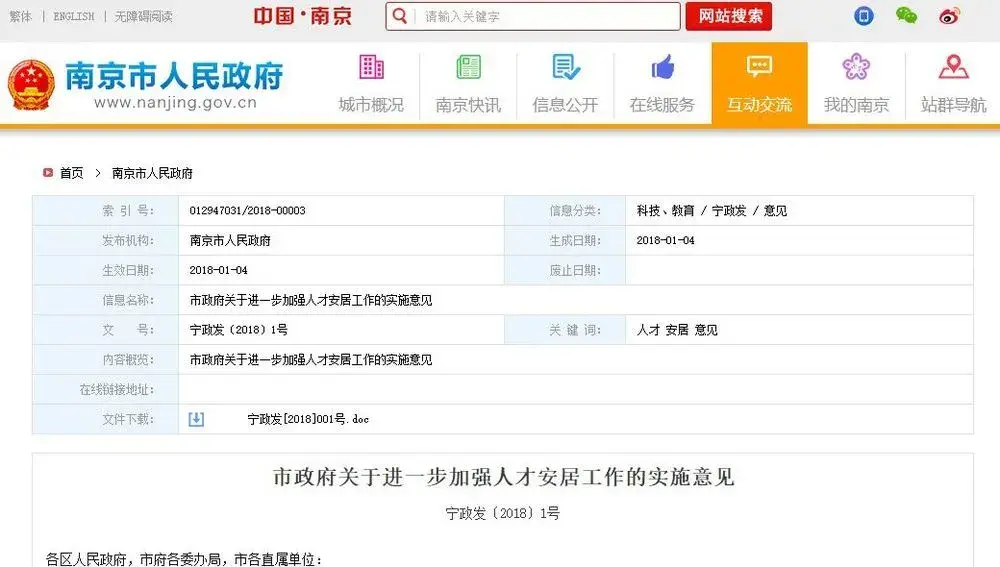
Task: Open the 城市概况 menu
Action: (371, 105)
